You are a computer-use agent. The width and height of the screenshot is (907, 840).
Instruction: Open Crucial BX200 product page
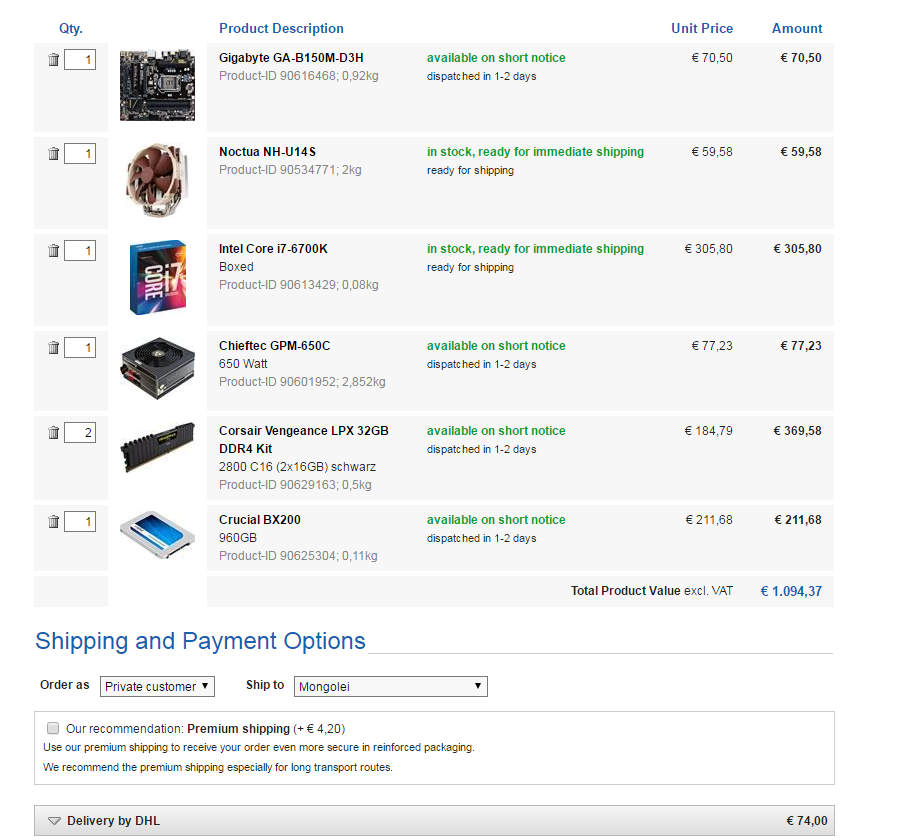point(260,520)
